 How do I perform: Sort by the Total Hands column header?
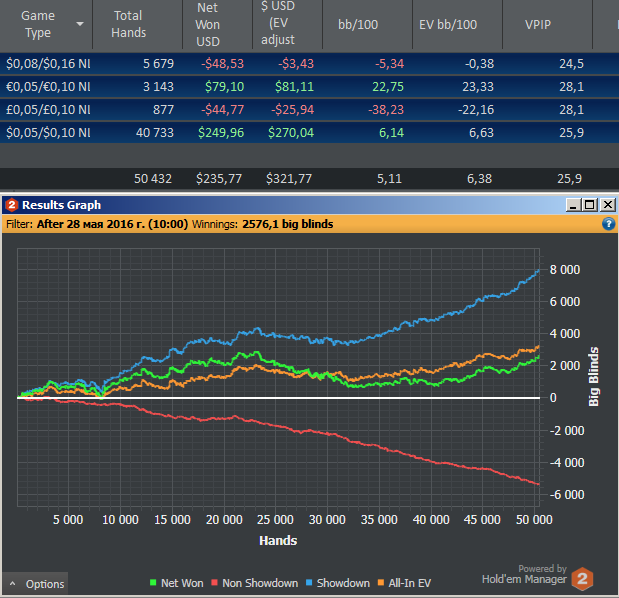click(128, 24)
